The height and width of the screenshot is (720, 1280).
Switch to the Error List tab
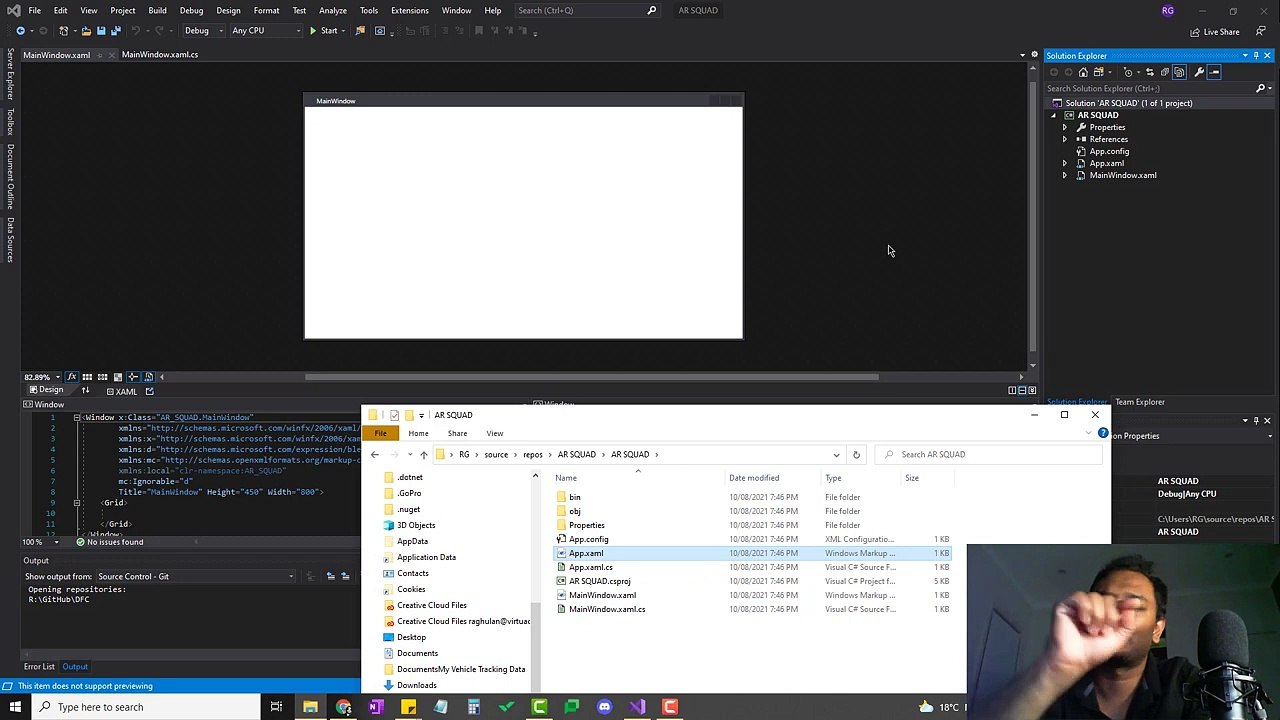tap(39, 666)
